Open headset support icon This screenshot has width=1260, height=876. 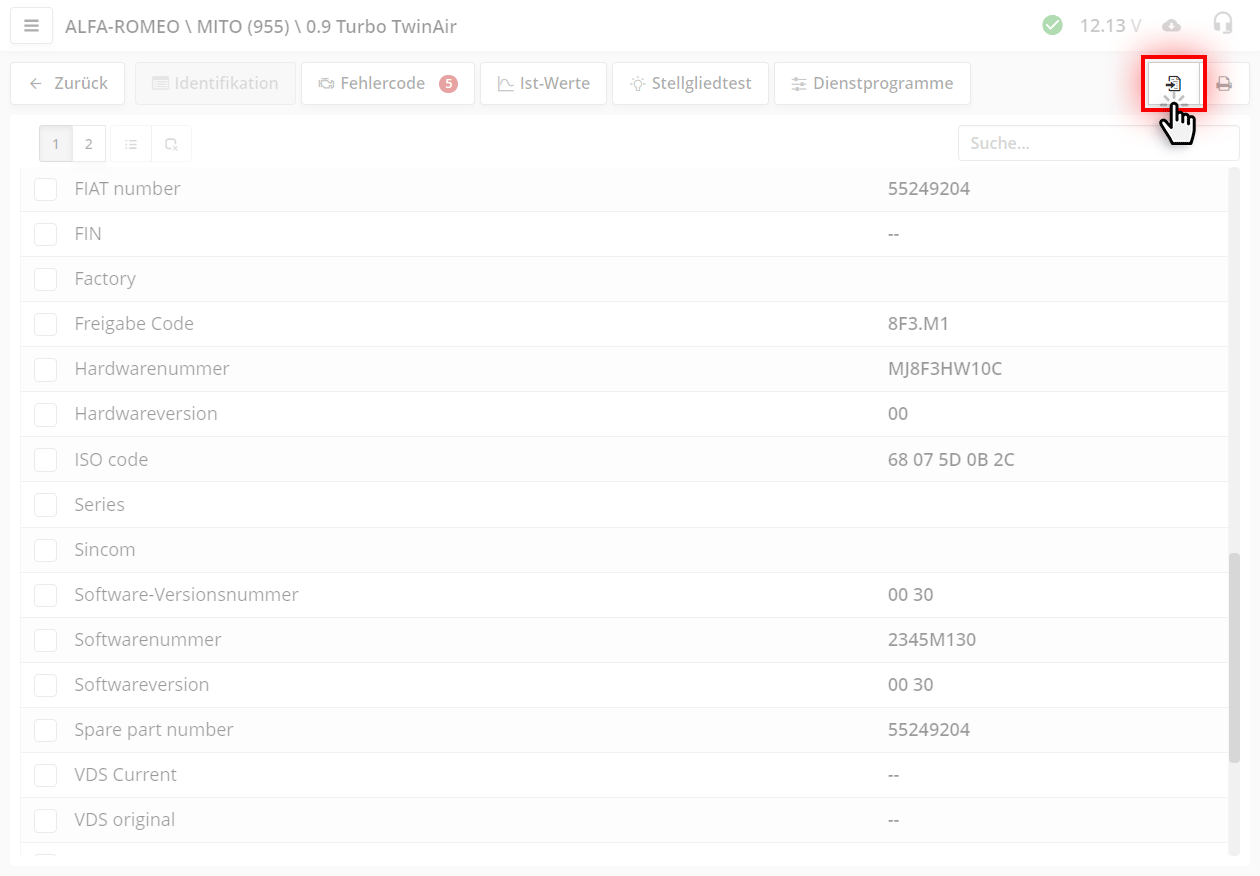1222,25
